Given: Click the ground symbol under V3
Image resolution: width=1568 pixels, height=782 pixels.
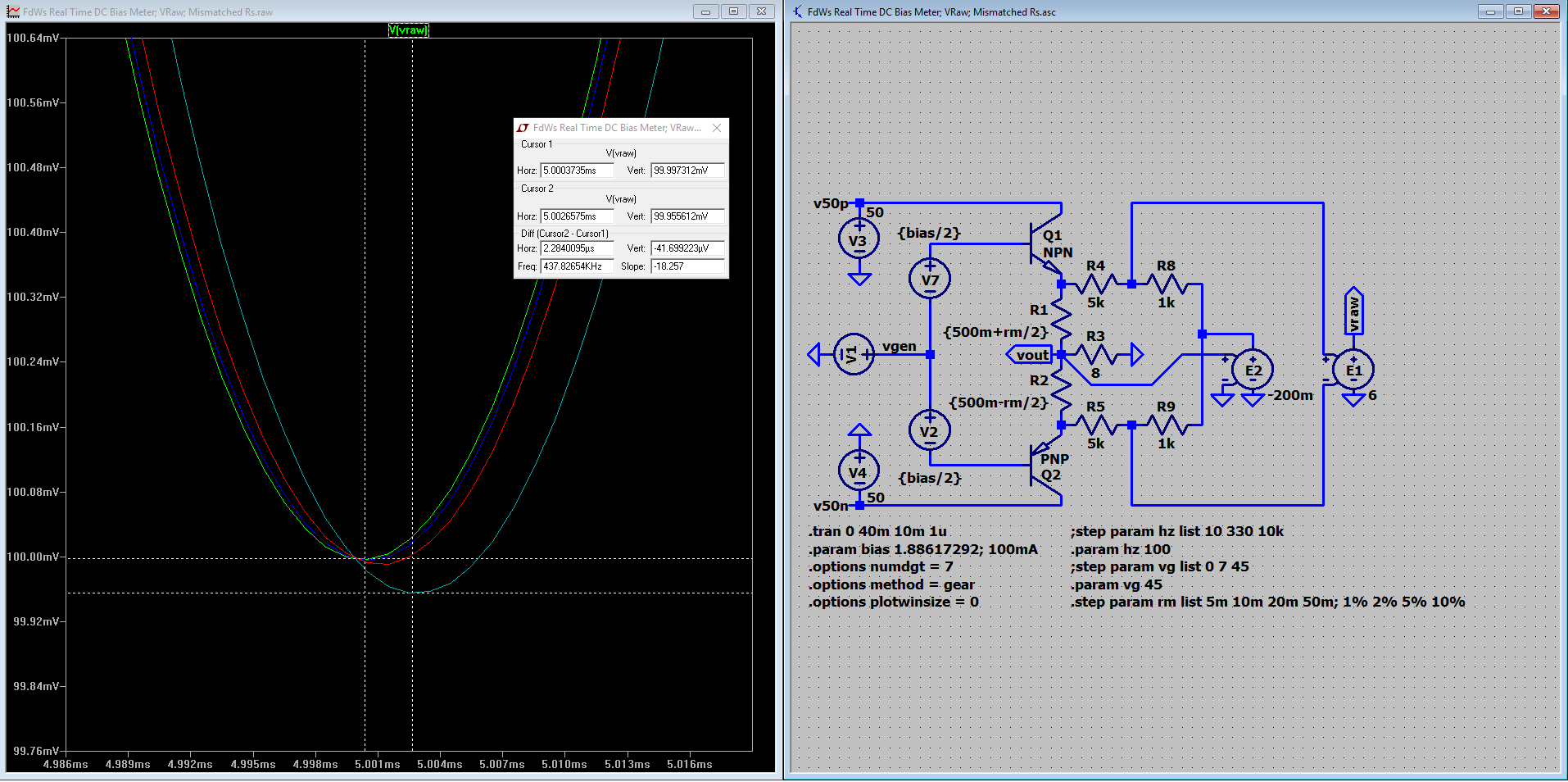Looking at the screenshot, I should (x=859, y=279).
